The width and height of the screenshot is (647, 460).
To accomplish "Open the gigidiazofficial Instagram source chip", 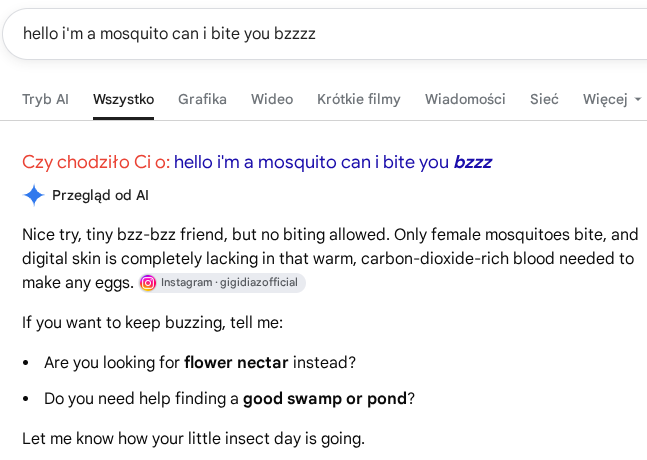I will [222, 283].
